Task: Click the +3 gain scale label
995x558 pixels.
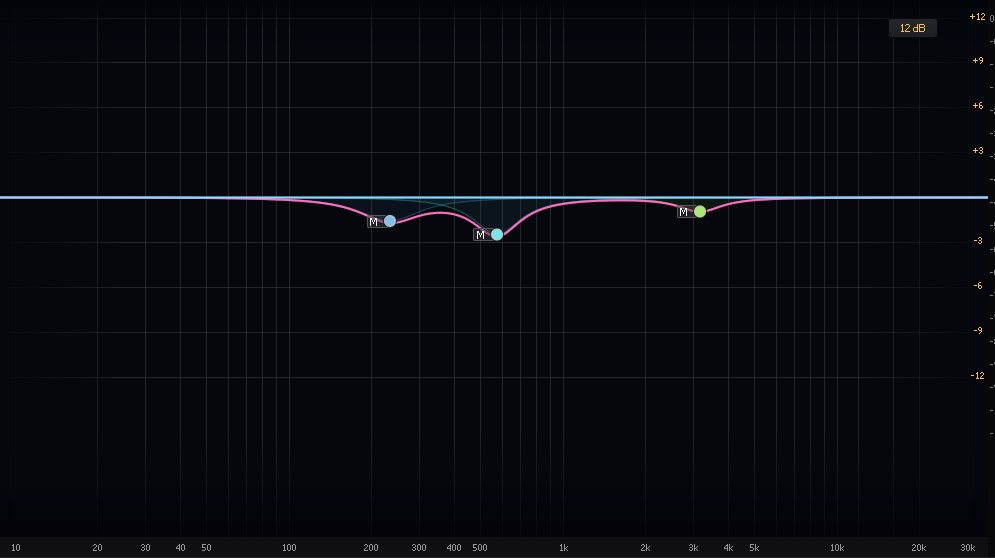Action: pos(978,151)
